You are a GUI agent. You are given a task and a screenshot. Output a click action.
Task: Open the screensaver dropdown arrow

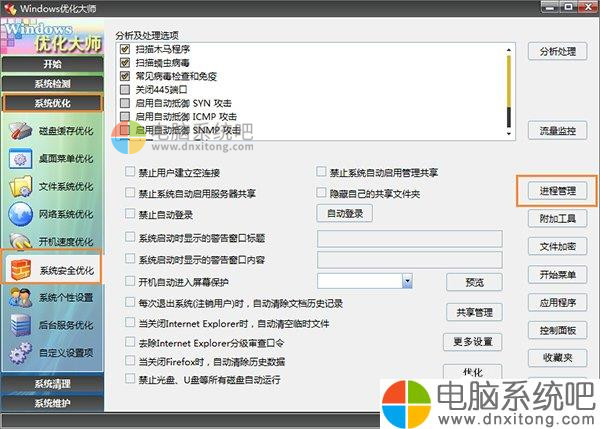point(408,281)
